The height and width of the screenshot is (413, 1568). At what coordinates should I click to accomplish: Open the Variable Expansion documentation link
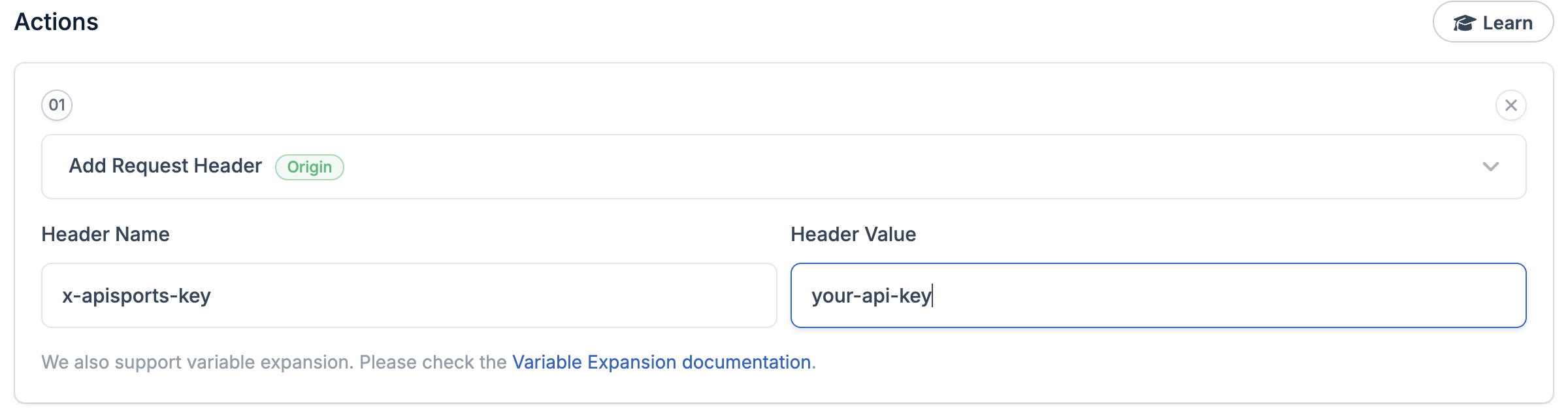click(661, 362)
